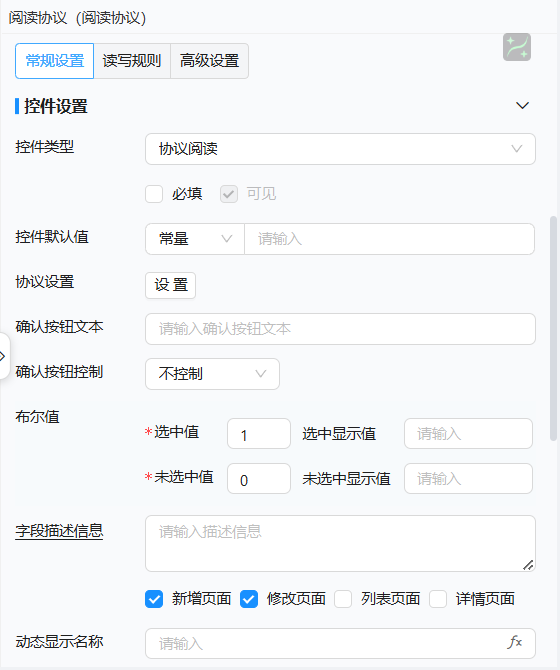
Task: Open the 控件类型 dropdown showing 协议阅读
Action: point(340,149)
